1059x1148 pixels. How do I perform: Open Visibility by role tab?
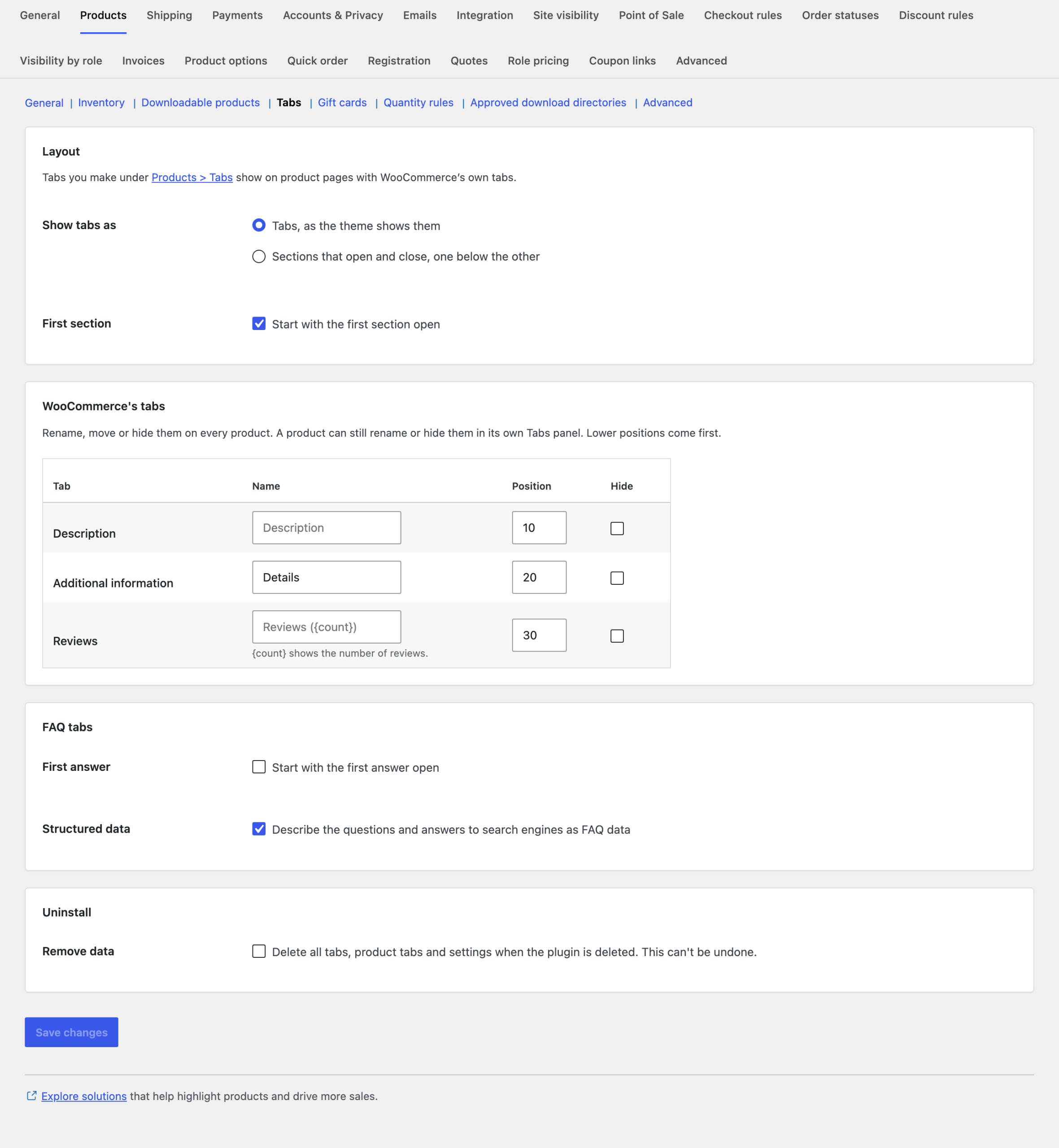61,61
